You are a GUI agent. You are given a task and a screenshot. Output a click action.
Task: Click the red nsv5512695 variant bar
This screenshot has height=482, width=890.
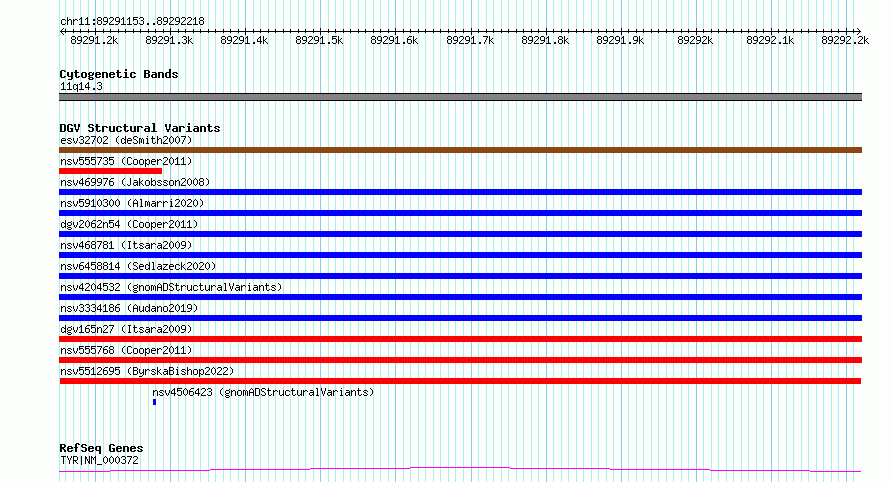[x=460, y=381]
